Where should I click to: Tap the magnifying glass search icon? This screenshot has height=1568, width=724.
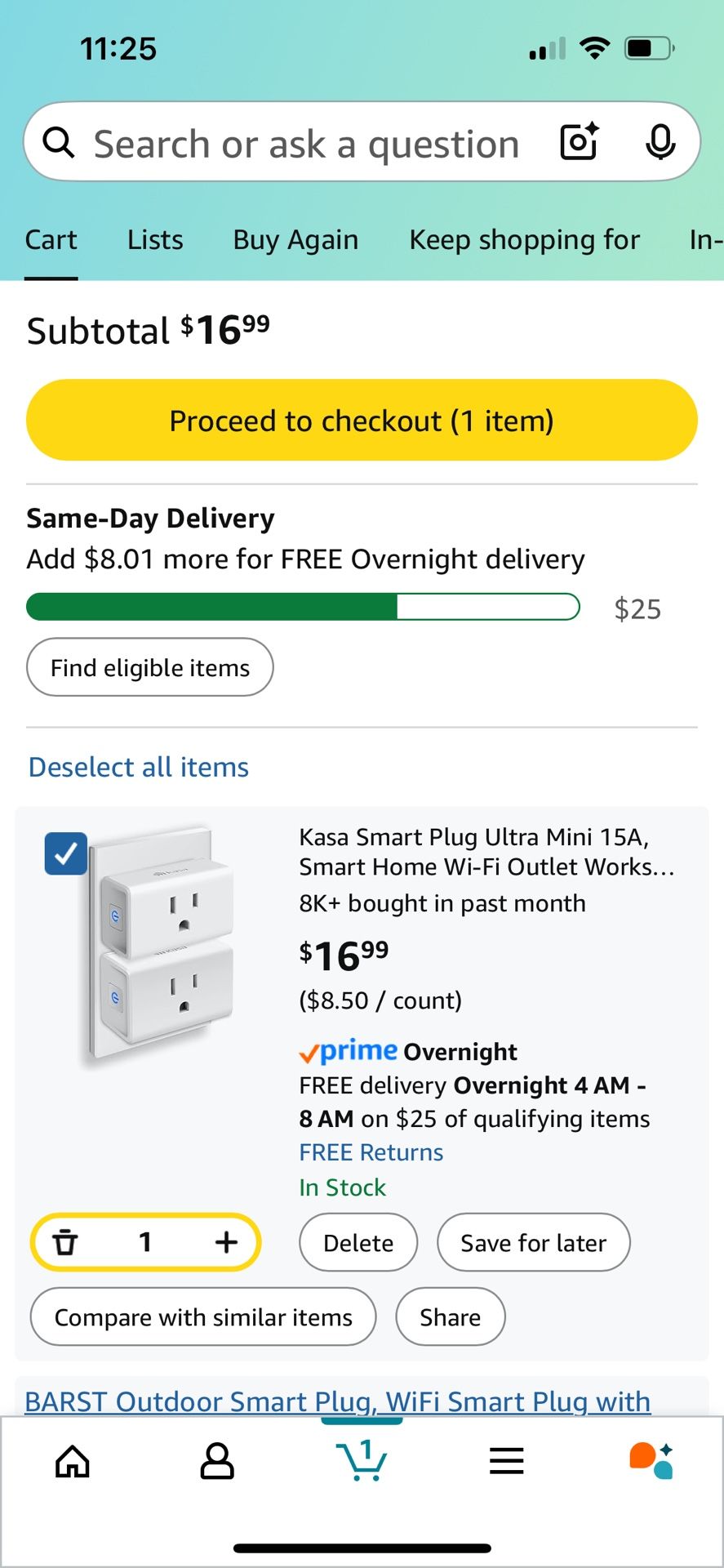pyautogui.click(x=59, y=143)
